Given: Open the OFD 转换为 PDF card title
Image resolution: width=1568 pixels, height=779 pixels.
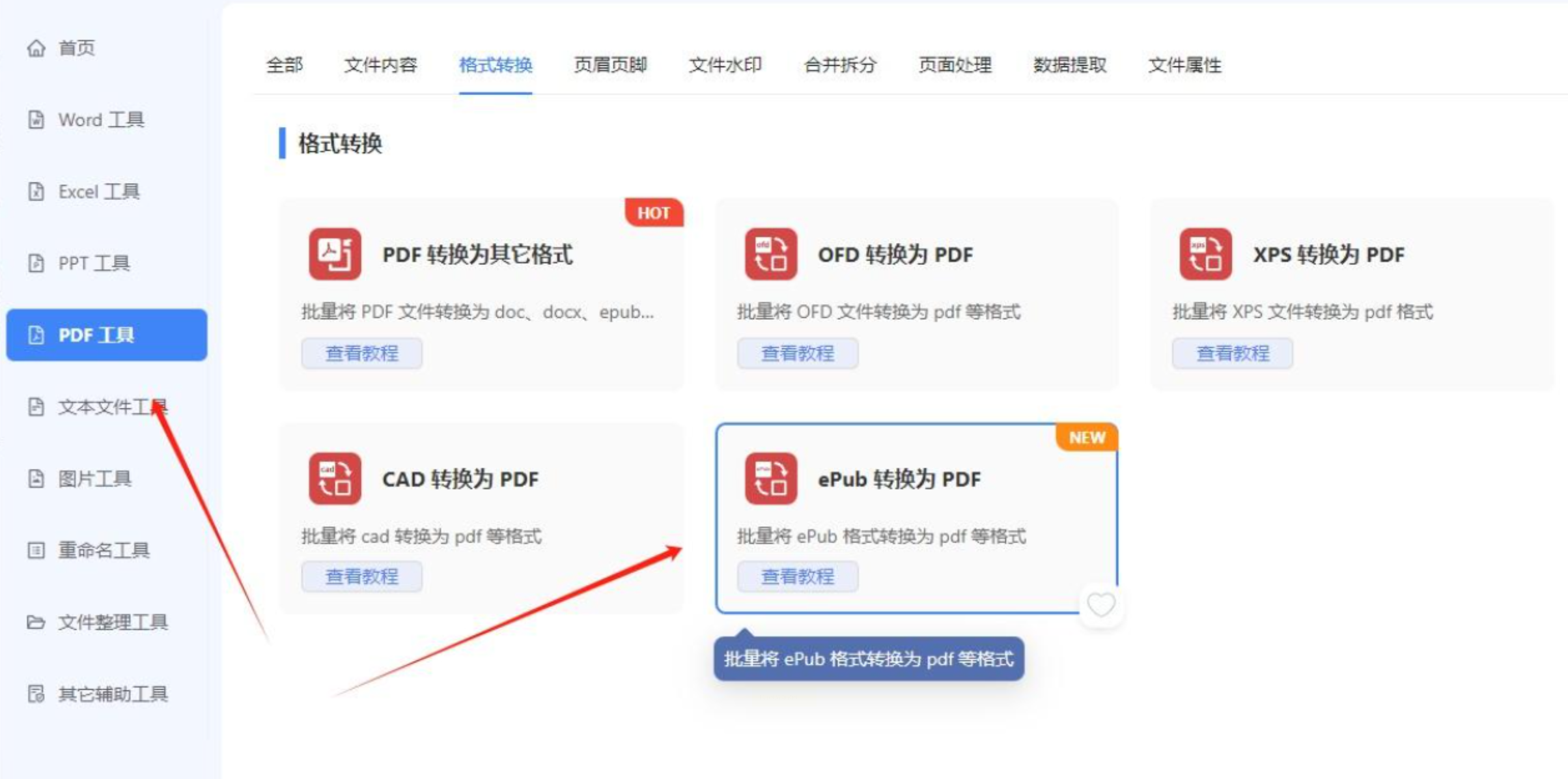Looking at the screenshot, I should click(x=895, y=255).
